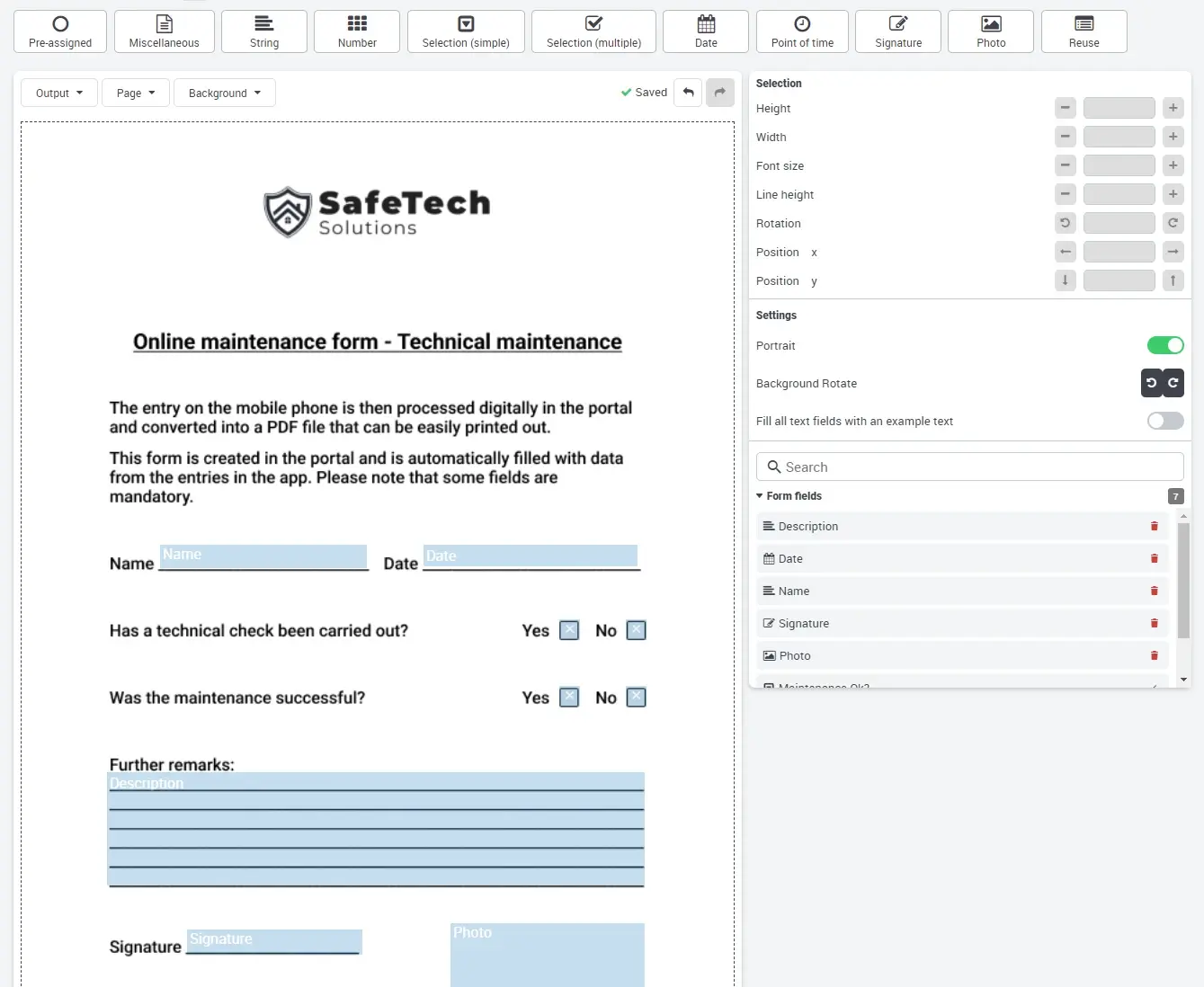Viewport: 1204px width, 987px height.
Task: Open the Background dropdown
Action: pos(224,93)
